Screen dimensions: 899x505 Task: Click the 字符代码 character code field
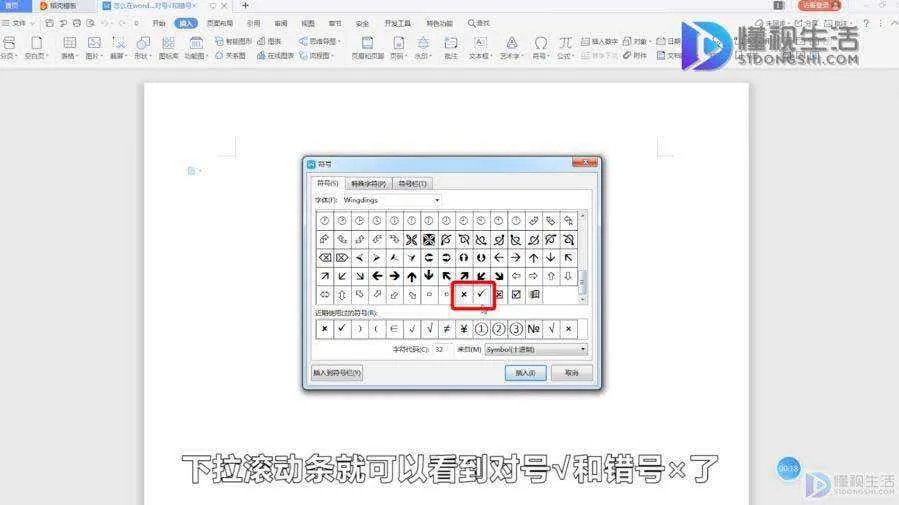(x=442, y=349)
